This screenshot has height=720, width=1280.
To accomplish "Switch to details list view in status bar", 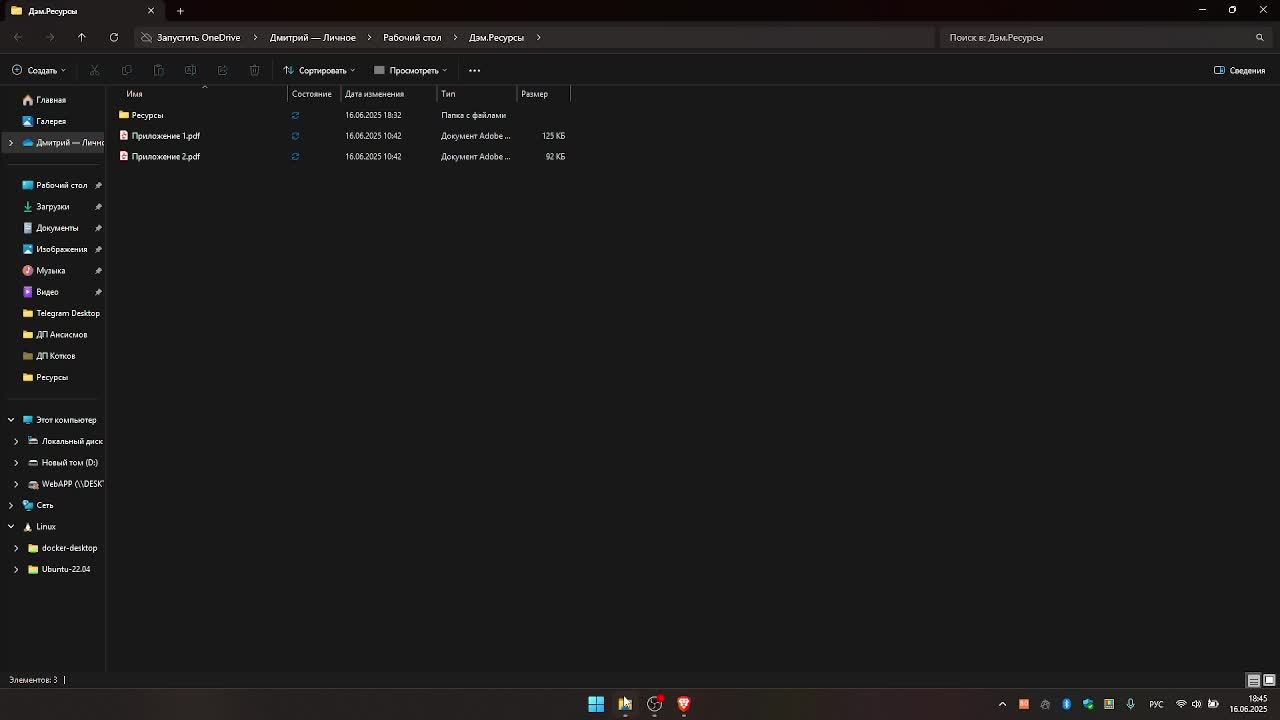I will (1253, 680).
